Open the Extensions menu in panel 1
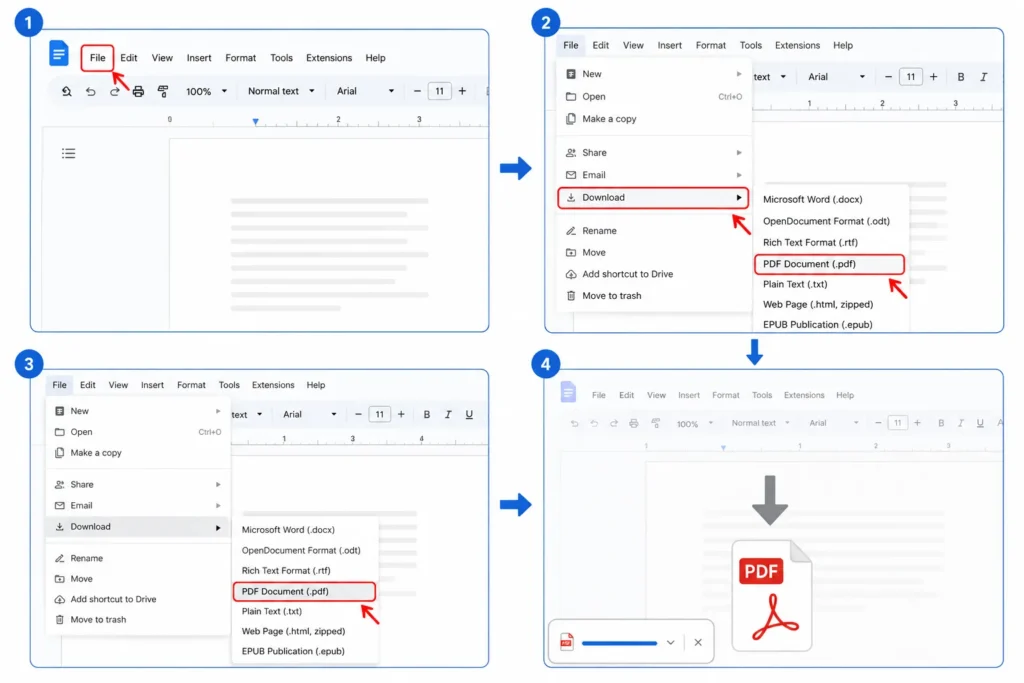This screenshot has width=1024, height=683. [x=329, y=58]
